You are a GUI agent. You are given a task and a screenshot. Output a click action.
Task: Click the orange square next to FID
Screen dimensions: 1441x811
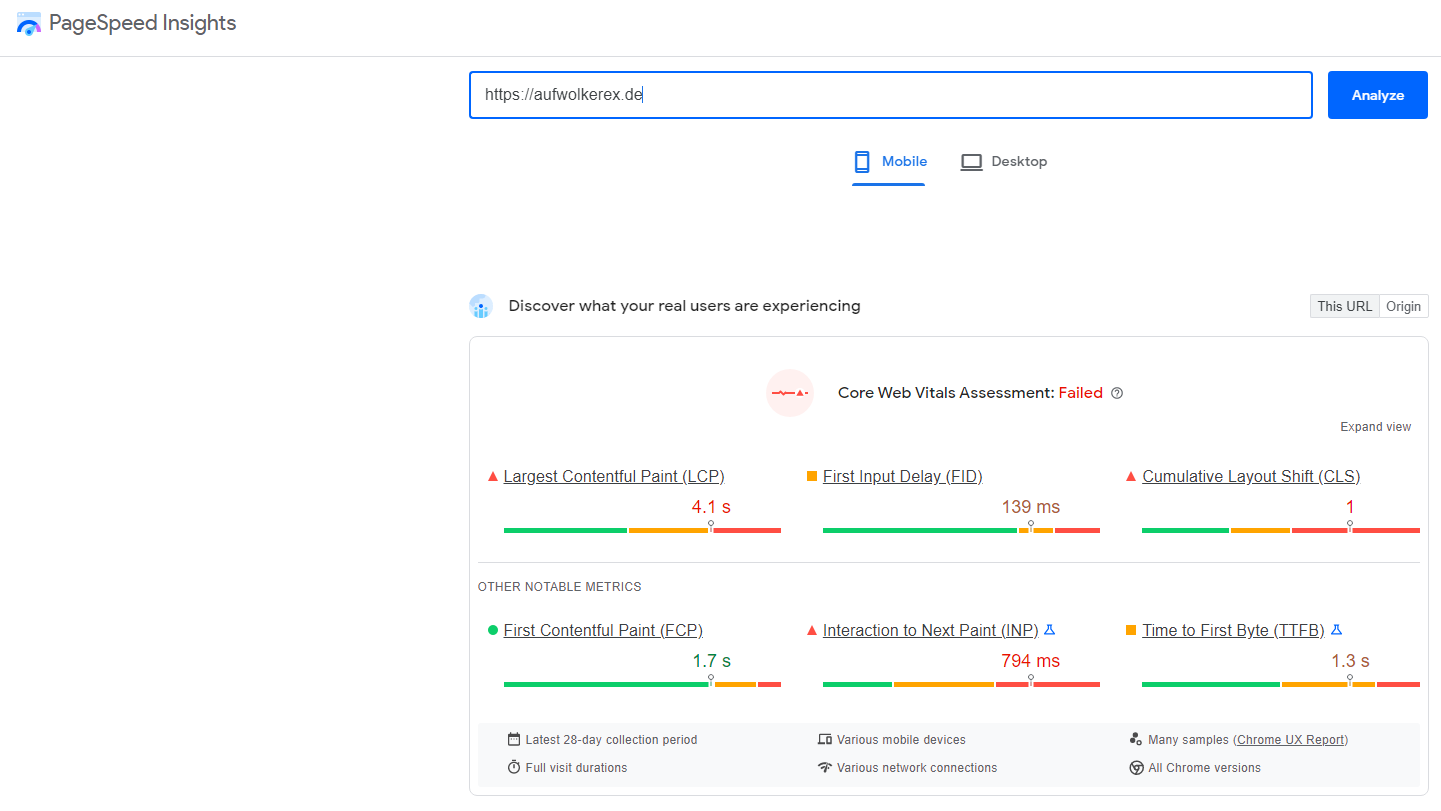[812, 476]
